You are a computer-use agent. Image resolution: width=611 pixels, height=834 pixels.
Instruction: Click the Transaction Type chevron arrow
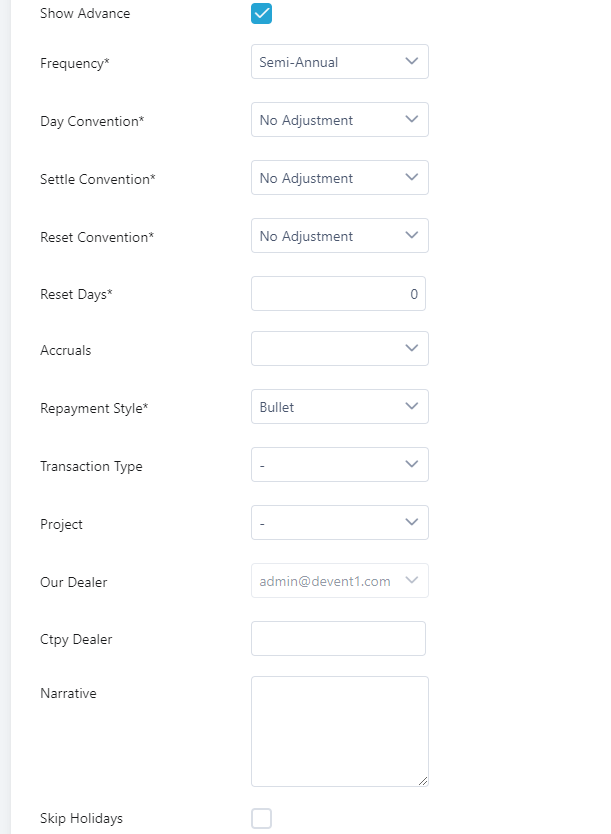click(411, 465)
